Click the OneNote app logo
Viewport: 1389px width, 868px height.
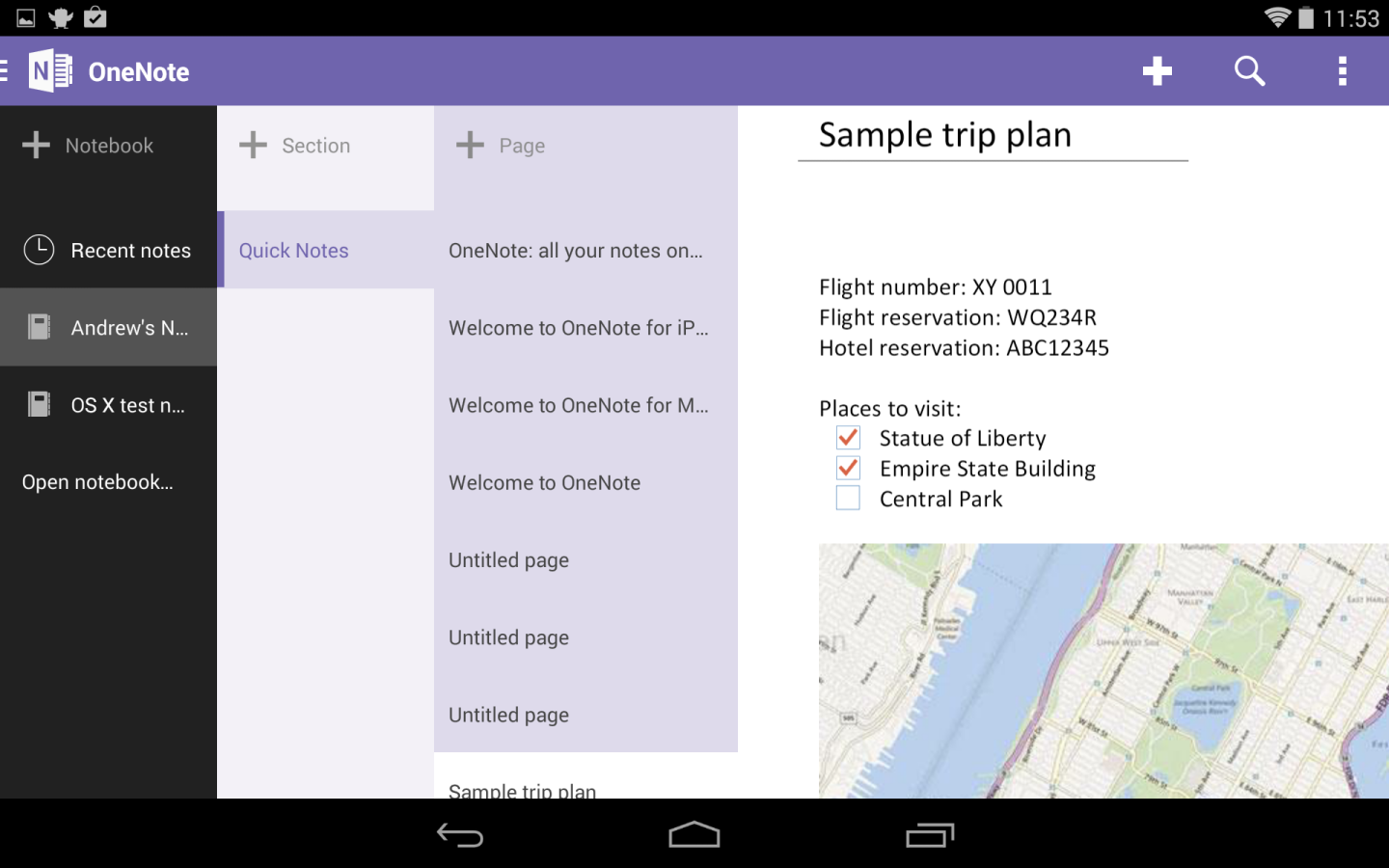click(49, 69)
